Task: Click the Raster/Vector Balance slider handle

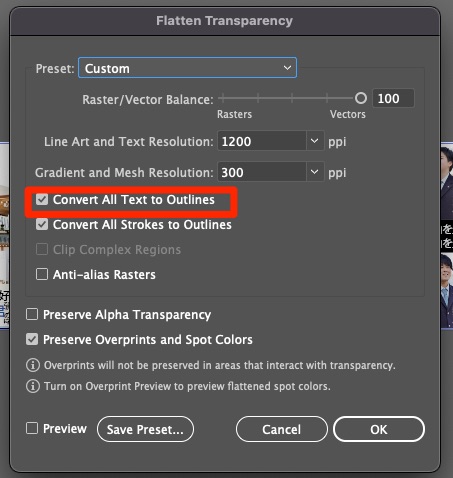Action: (x=361, y=98)
